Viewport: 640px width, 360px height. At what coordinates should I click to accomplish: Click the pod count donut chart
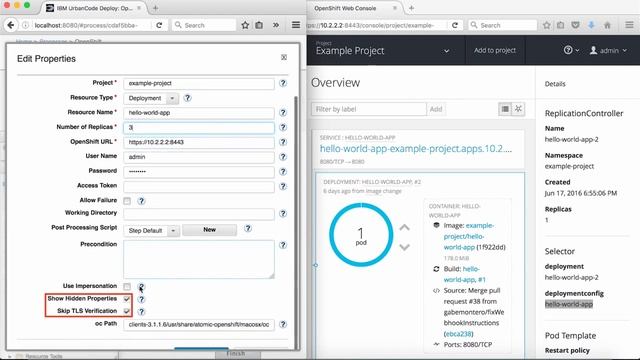click(x=361, y=235)
